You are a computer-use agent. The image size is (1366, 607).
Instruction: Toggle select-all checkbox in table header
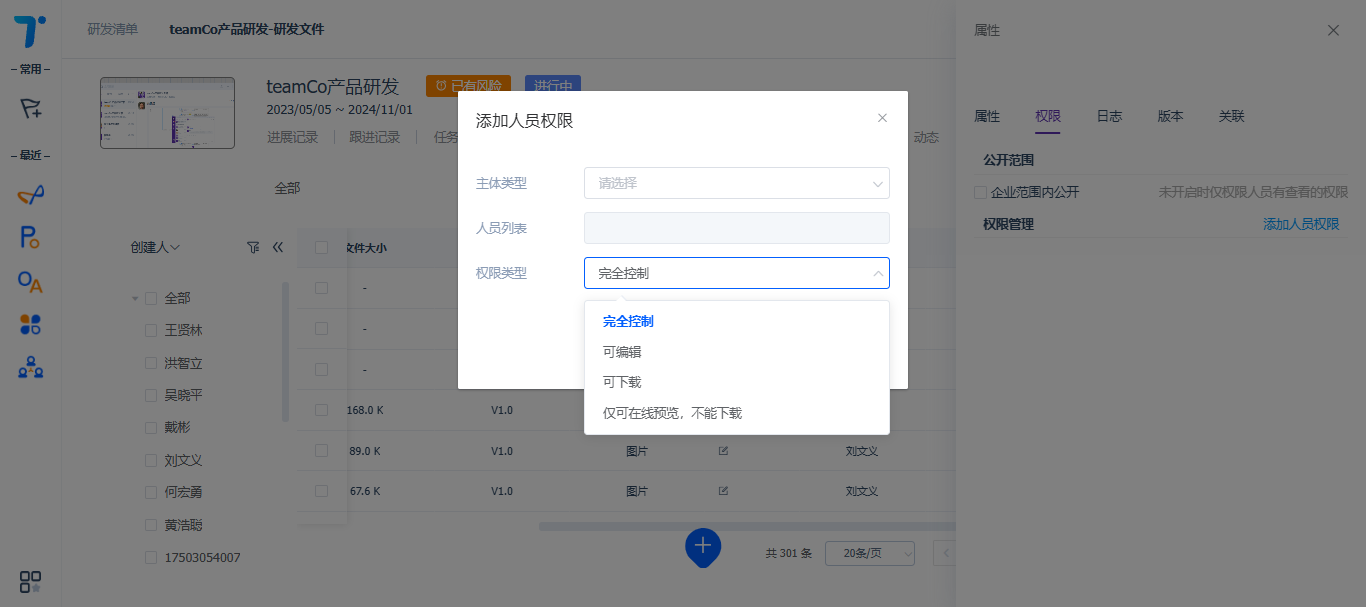coord(321,247)
